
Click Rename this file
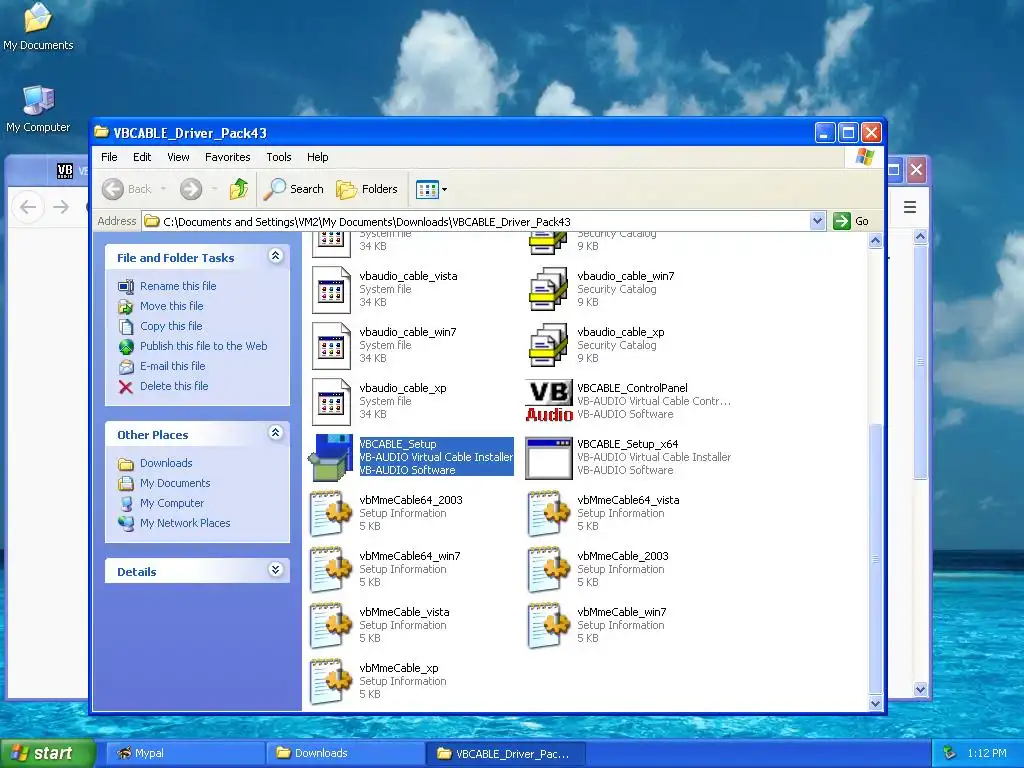pos(178,286)
